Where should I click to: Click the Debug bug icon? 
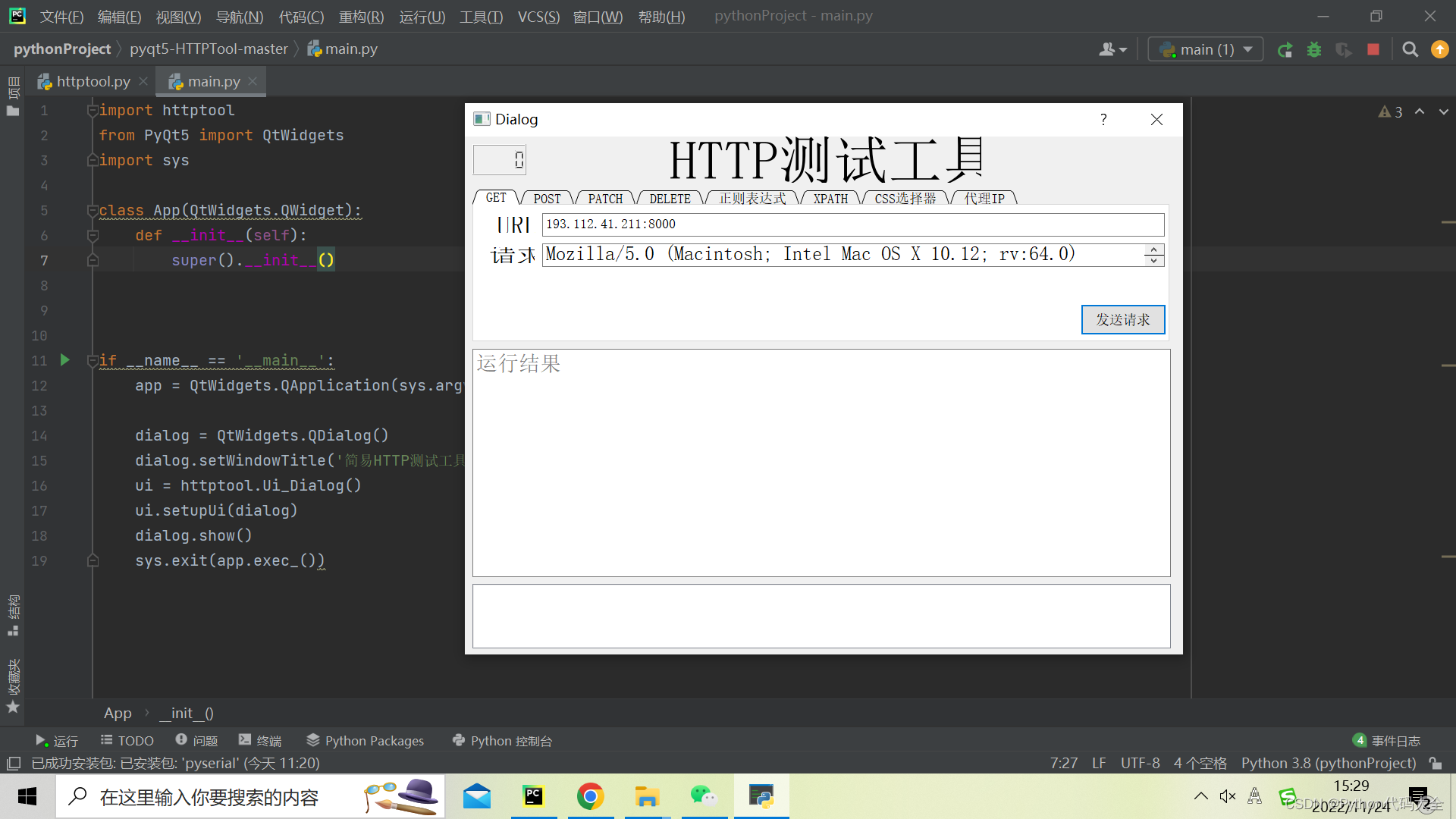(1314, 50)
